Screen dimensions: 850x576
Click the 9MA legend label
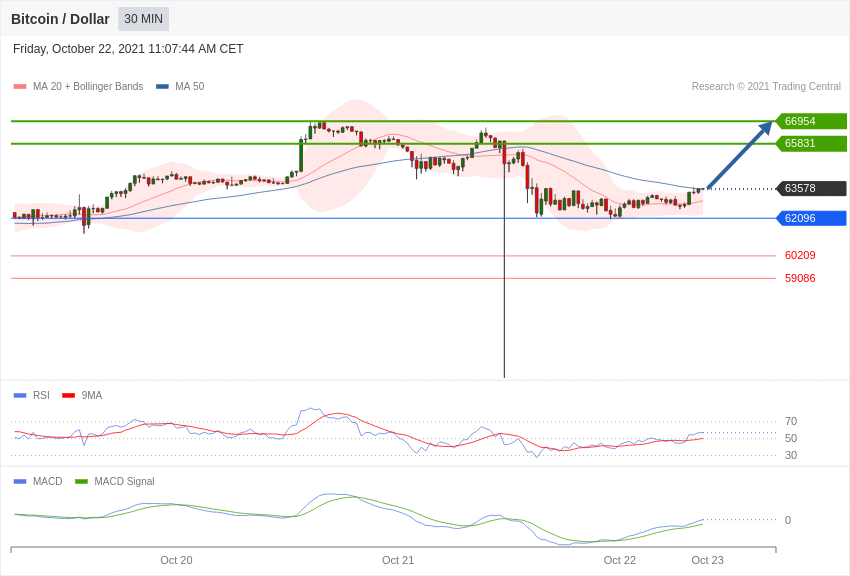pos(92,396)
